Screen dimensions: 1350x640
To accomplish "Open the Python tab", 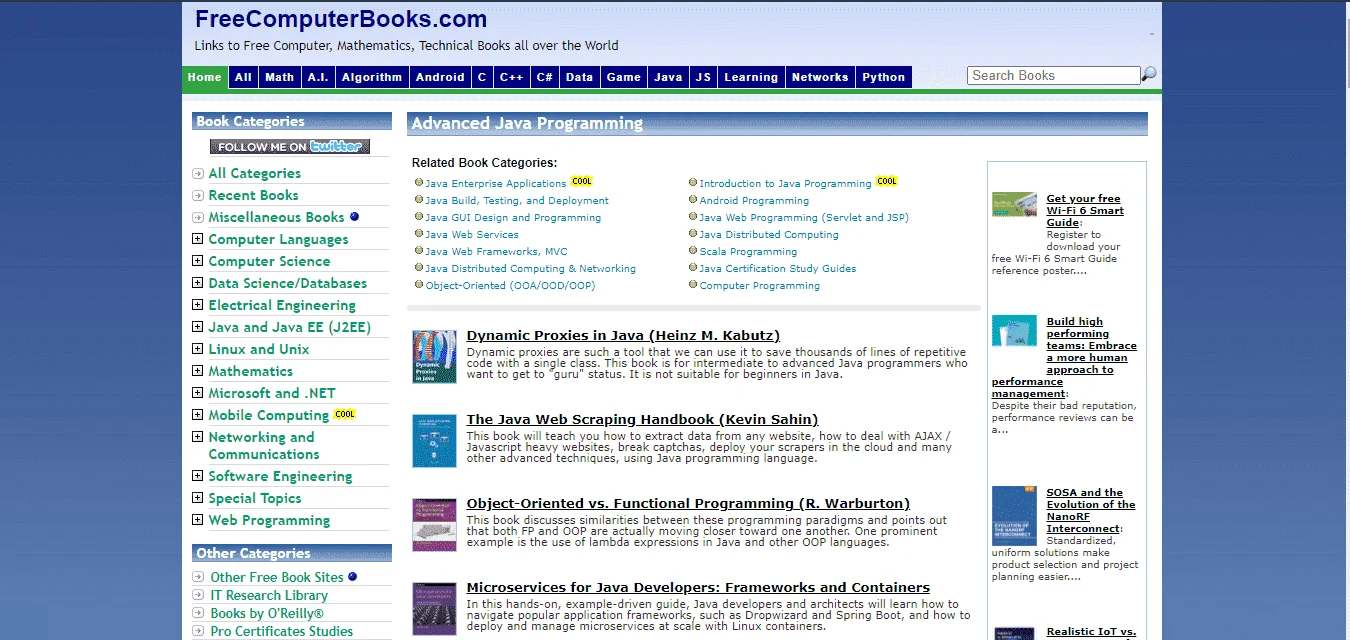I will coord(884,77).
